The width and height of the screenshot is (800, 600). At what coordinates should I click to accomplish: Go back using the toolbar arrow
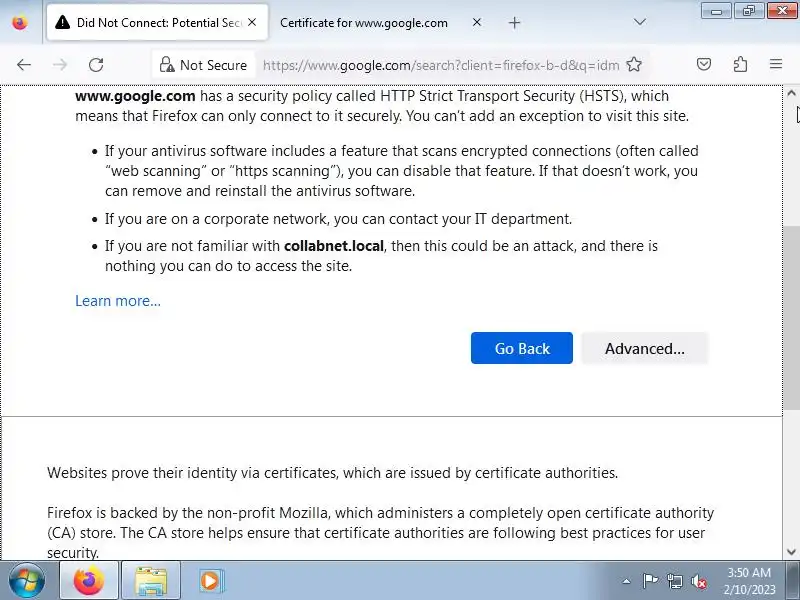23,65
